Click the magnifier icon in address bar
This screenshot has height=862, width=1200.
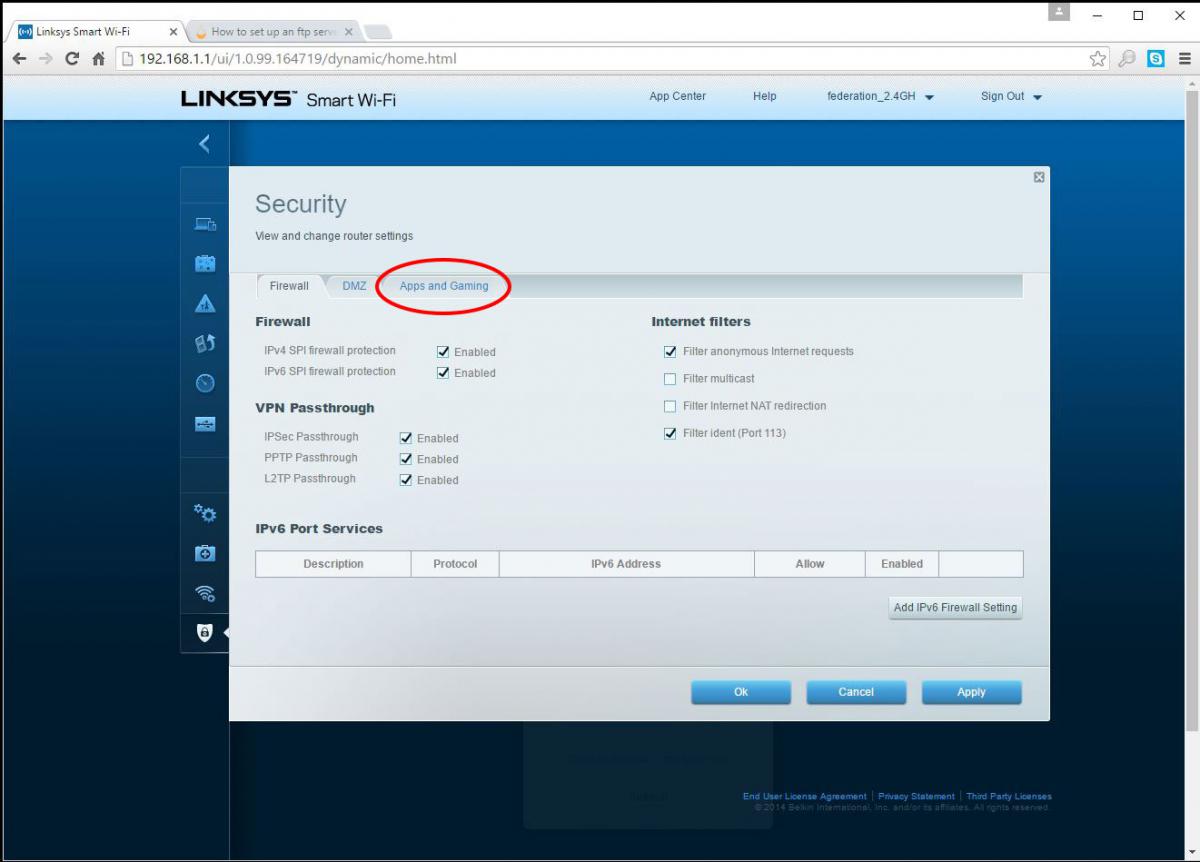[1128, 59]
